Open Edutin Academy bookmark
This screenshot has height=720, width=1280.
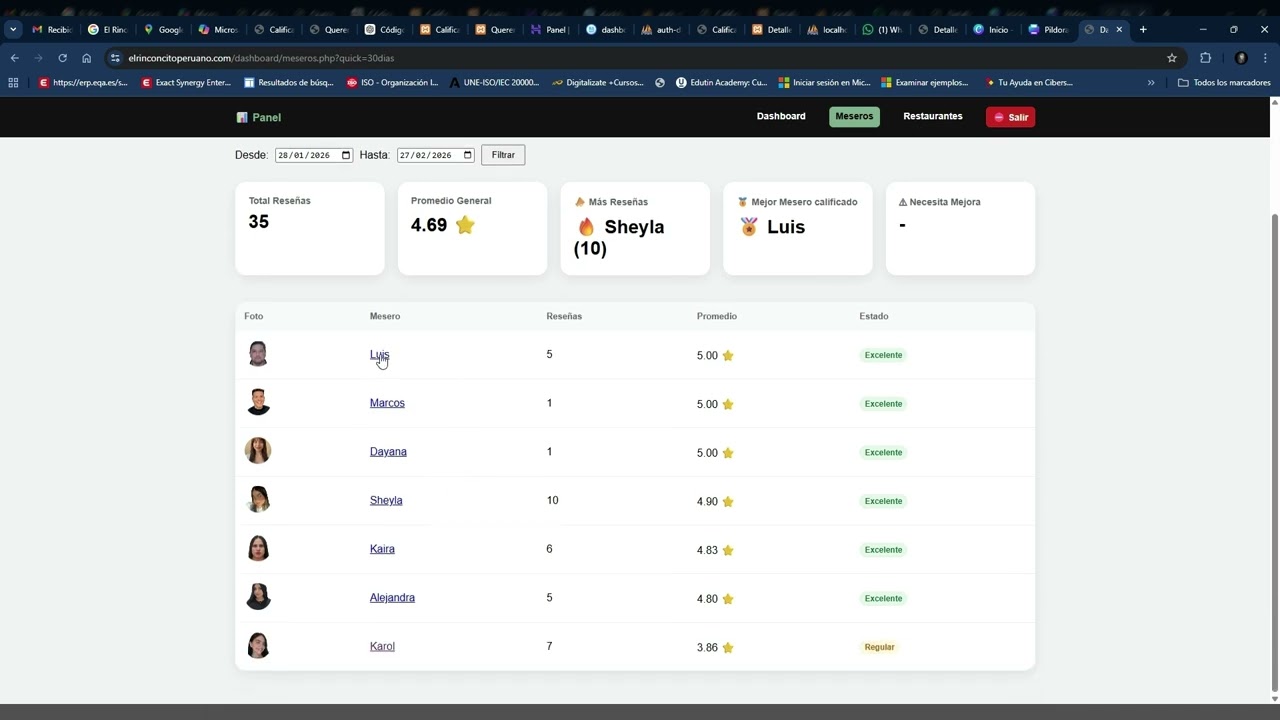point(721,83)
